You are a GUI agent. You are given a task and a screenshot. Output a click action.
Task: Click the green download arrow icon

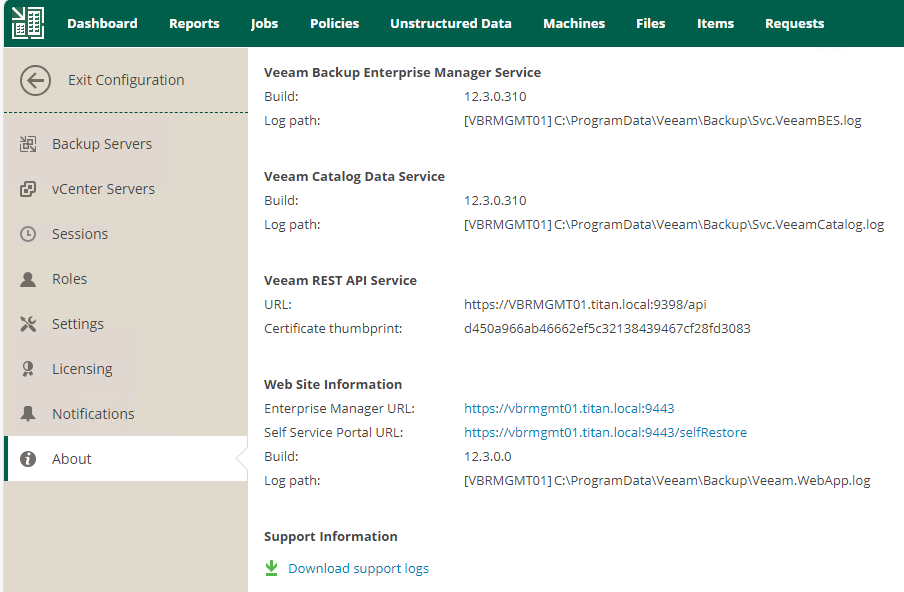(271, 568)
